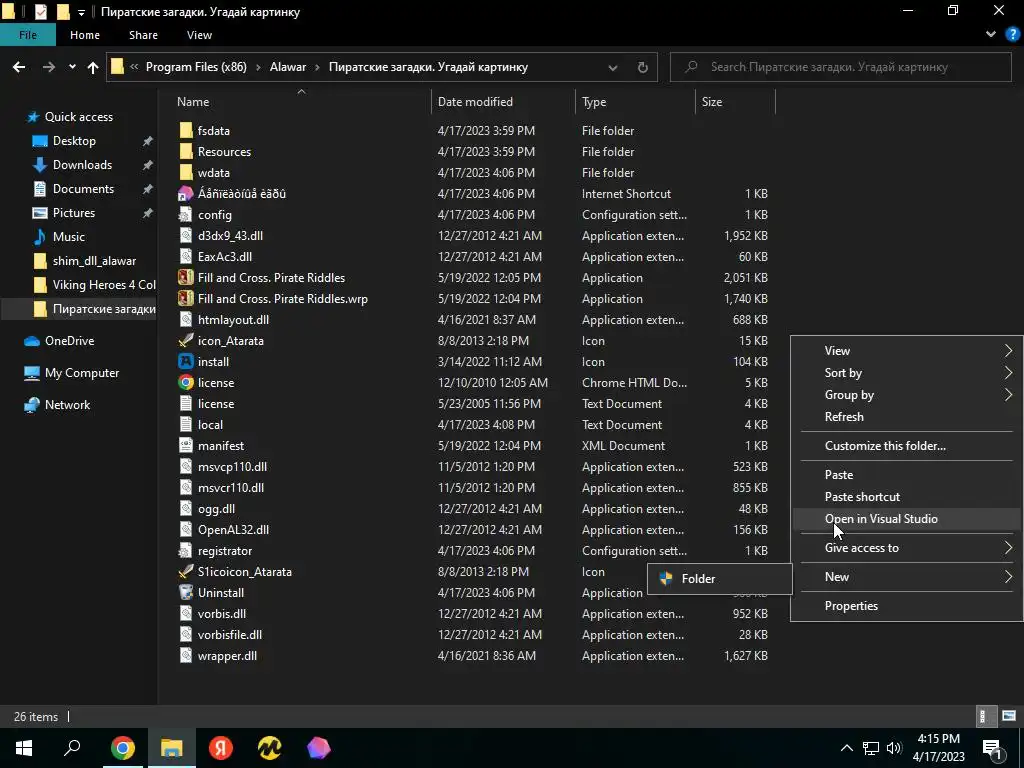Select the d3dx9_43.dll file name

[230, 236]
